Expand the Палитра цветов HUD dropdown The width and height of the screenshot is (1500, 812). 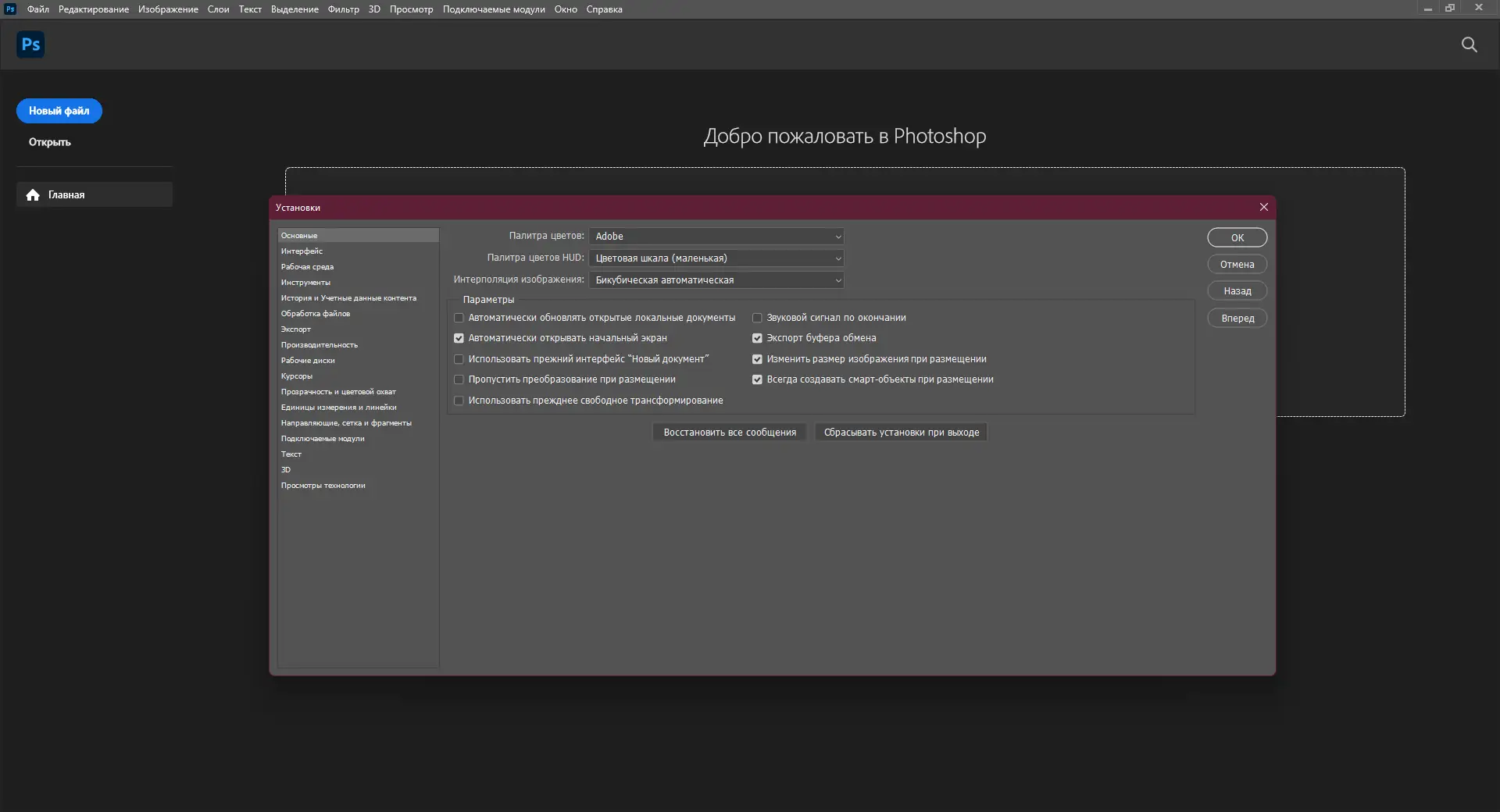tap(716, 258)
